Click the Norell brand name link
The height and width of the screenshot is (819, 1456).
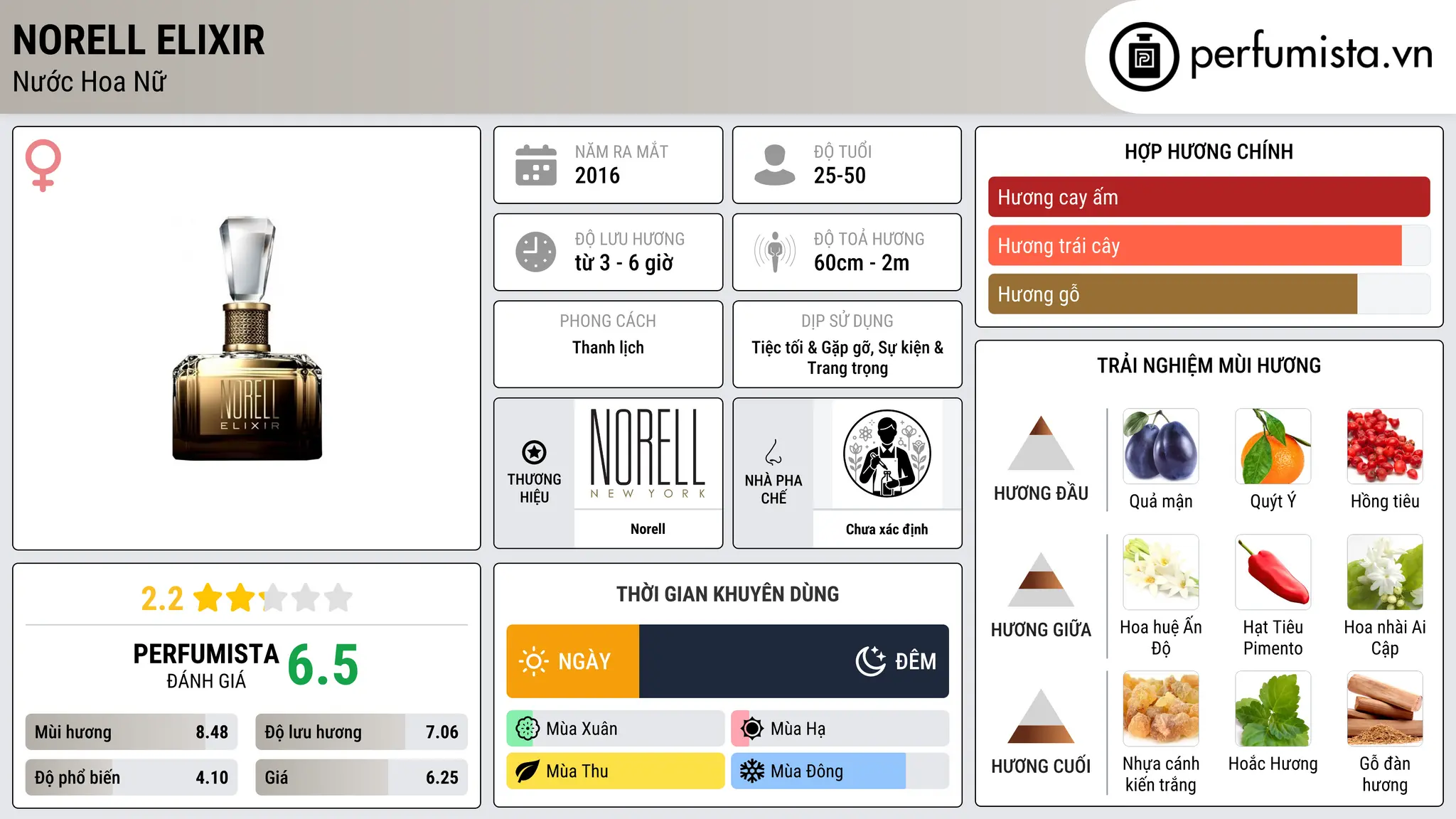(x=648, y=529)
